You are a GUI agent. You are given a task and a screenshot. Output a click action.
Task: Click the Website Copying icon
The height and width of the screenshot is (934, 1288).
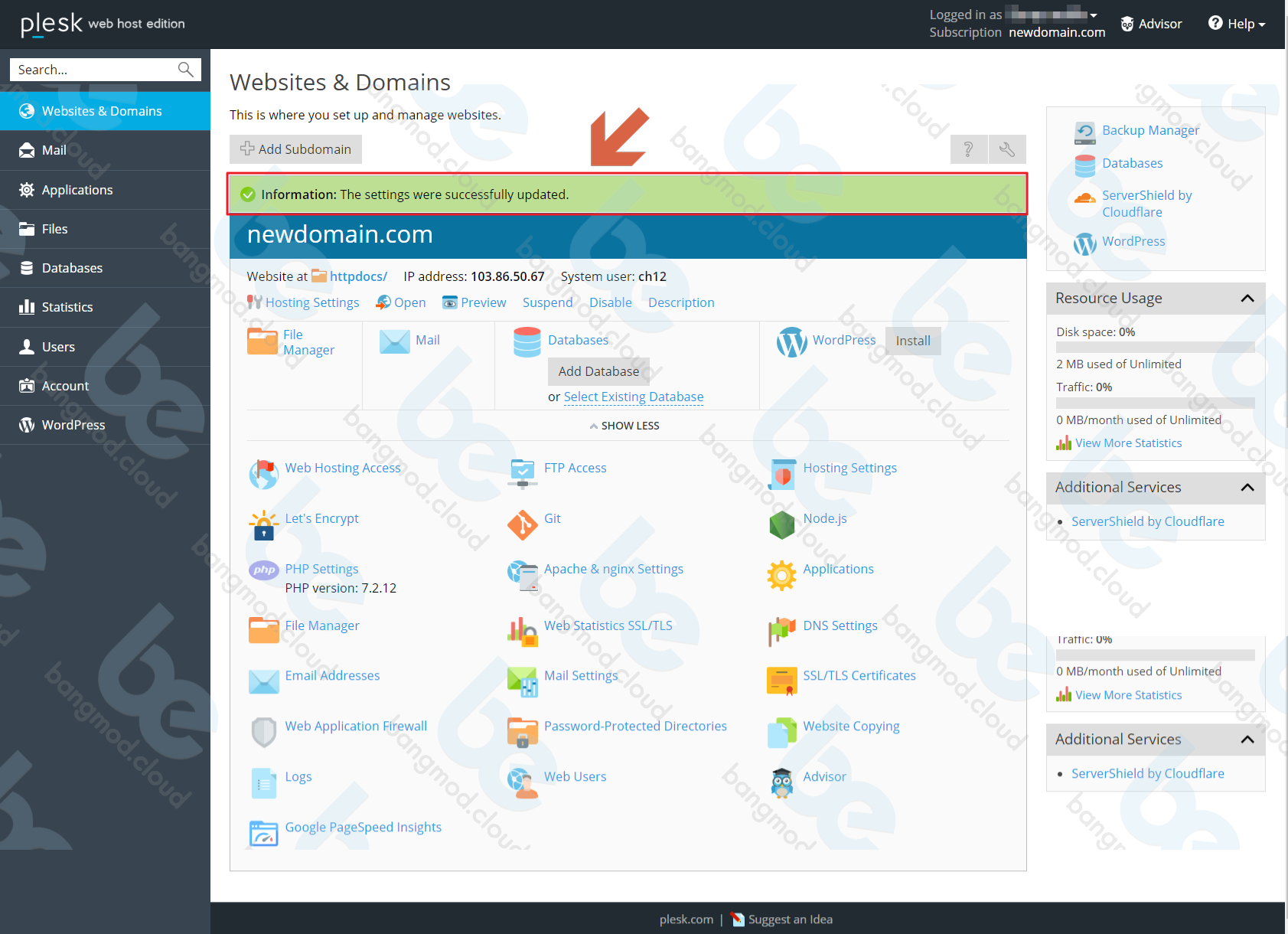tap(781, 733)
